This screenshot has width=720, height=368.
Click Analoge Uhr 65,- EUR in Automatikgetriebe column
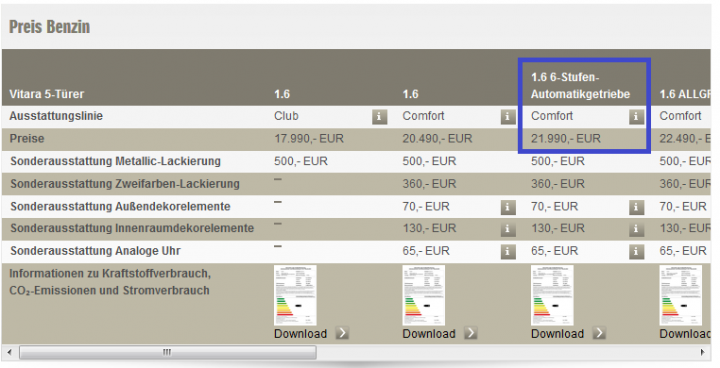pyautogui.click(x=555, y=251)
